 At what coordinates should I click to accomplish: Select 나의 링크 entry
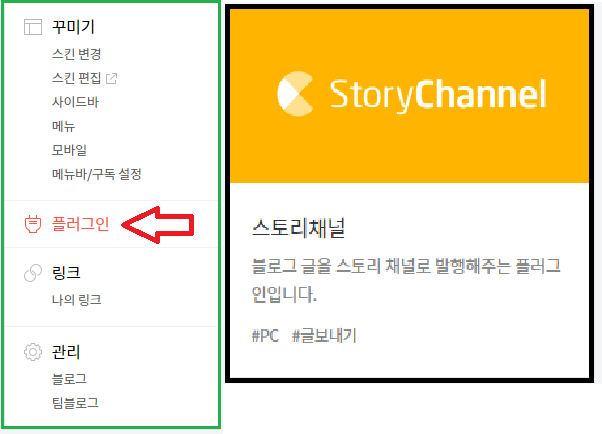76,300
